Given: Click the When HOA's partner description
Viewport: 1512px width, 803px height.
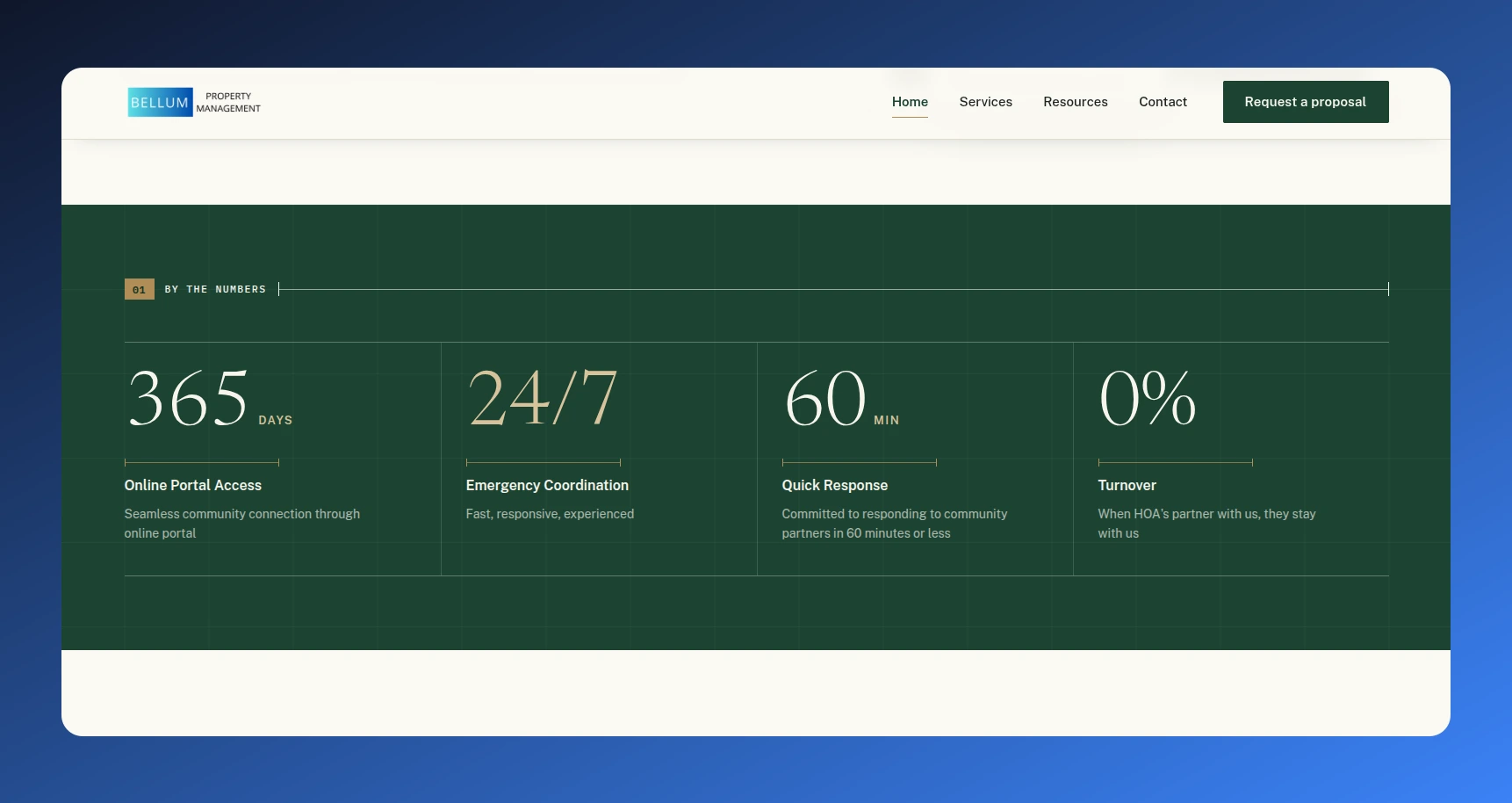Looking at the screenshot, I should click(1207, 524).
